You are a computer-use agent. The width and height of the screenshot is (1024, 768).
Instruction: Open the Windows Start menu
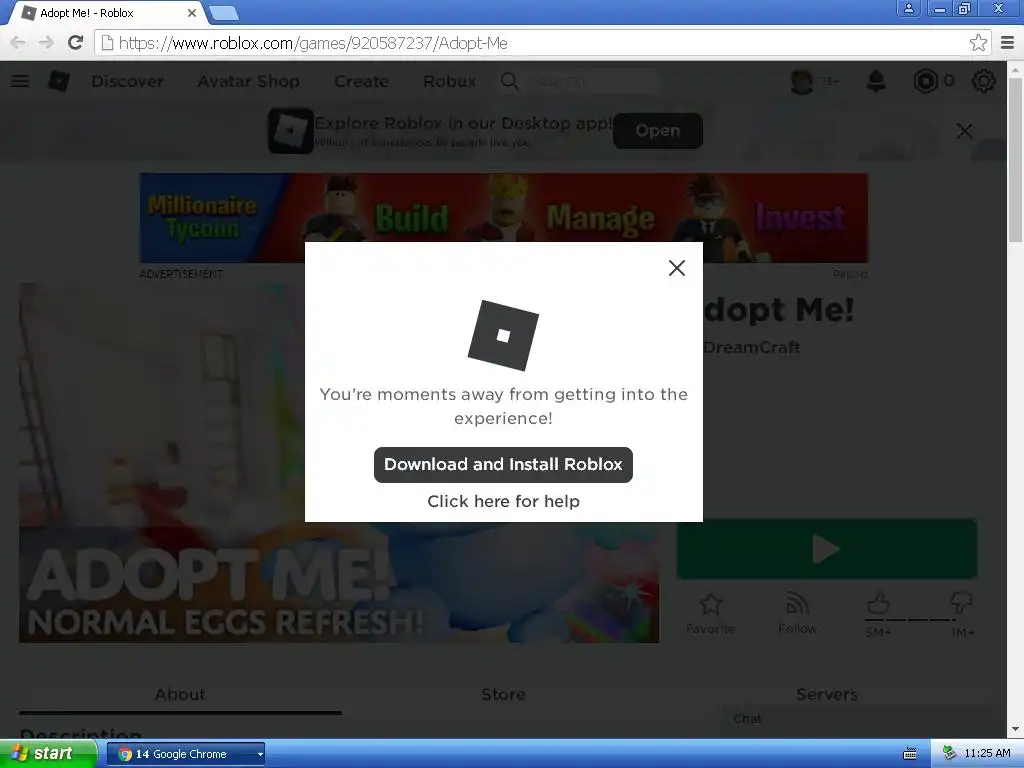point(48,754)
